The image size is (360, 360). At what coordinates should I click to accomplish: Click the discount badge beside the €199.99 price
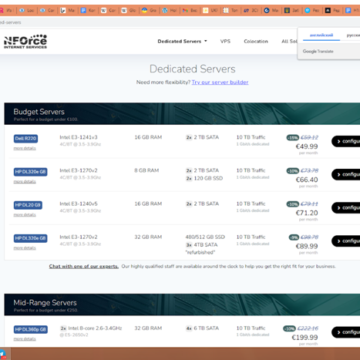[x=289, y=329]
